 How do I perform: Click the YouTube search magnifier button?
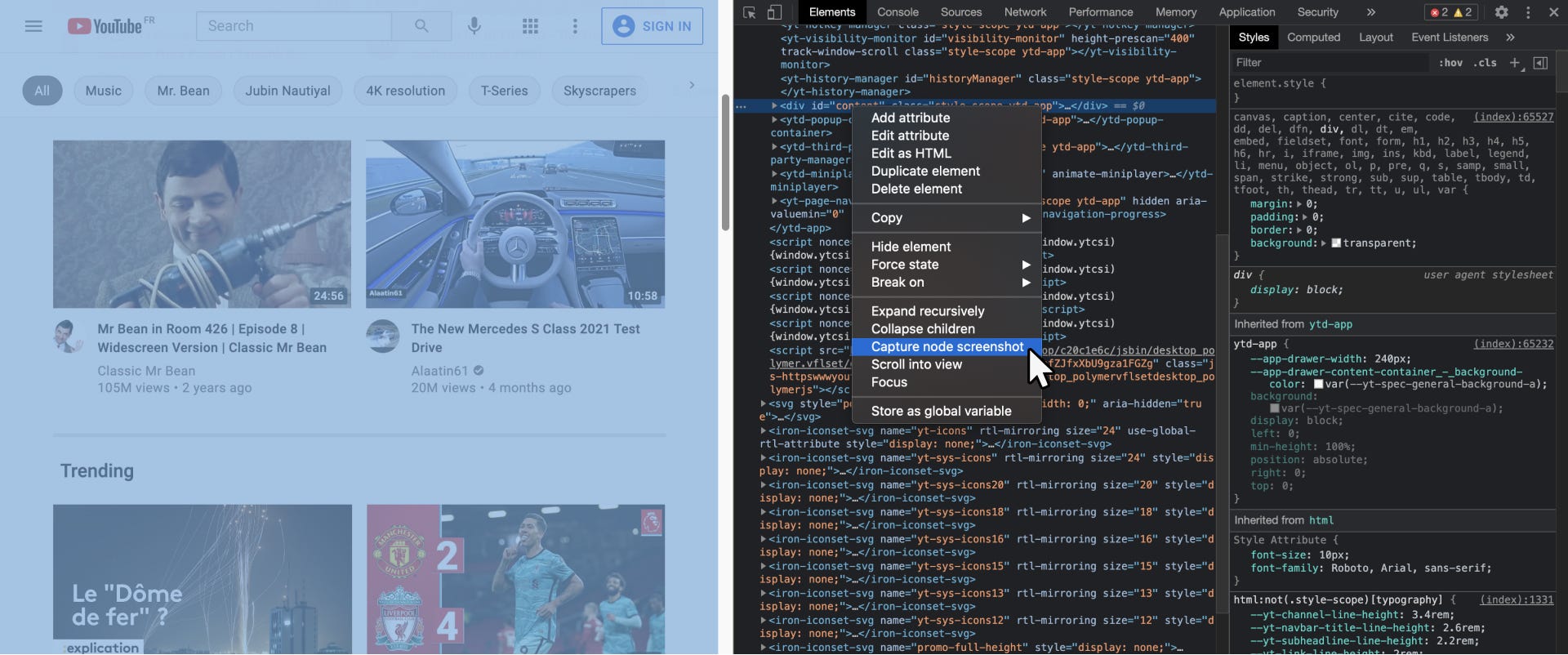tap(421, 26)
